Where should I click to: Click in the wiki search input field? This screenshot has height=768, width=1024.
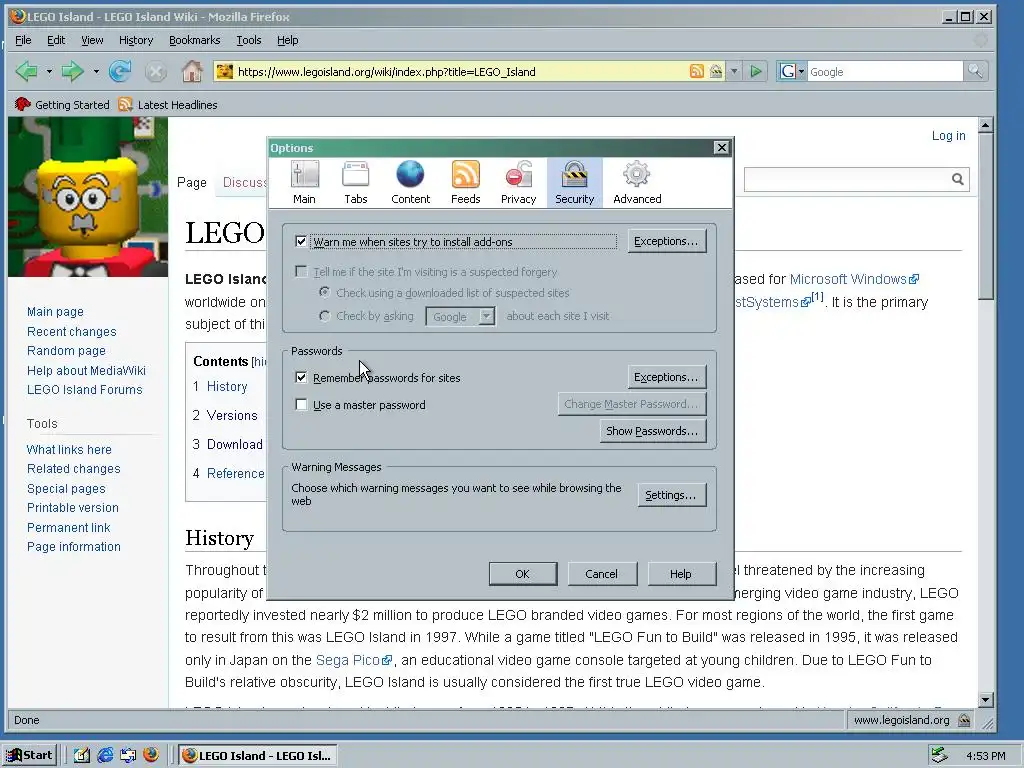pyautogui.click(x=846, y=179)
